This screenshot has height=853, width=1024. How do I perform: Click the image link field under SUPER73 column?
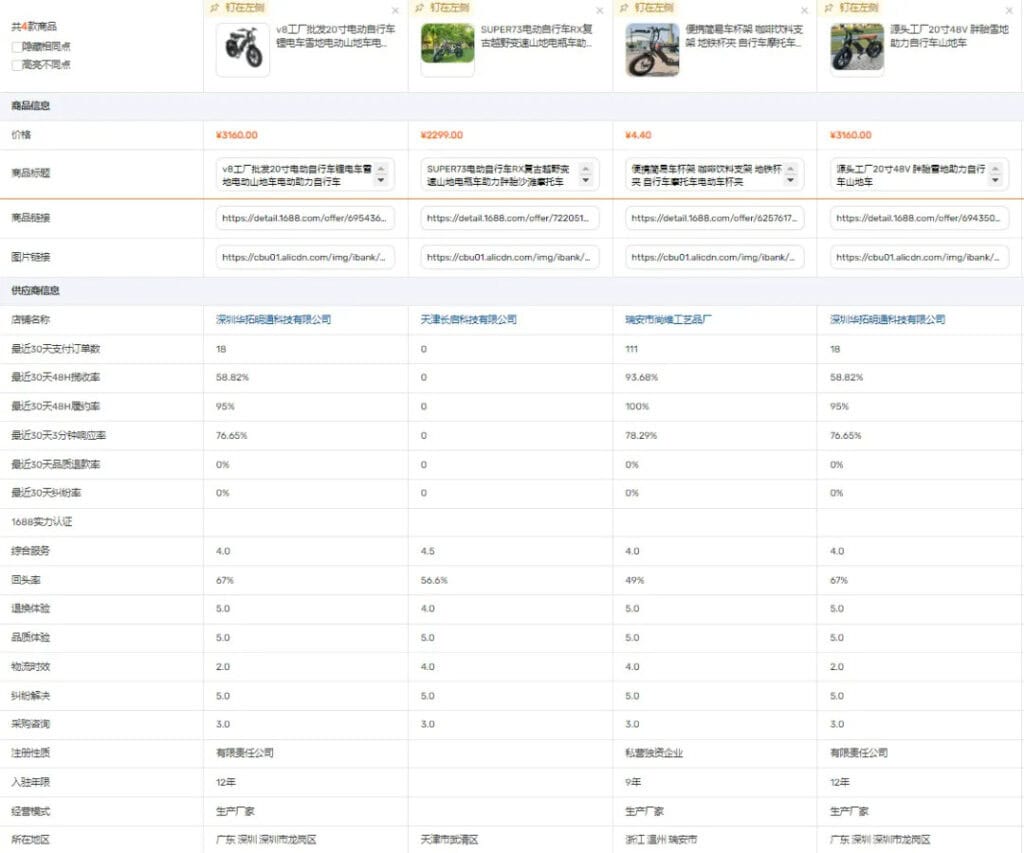tap(510, 257)
